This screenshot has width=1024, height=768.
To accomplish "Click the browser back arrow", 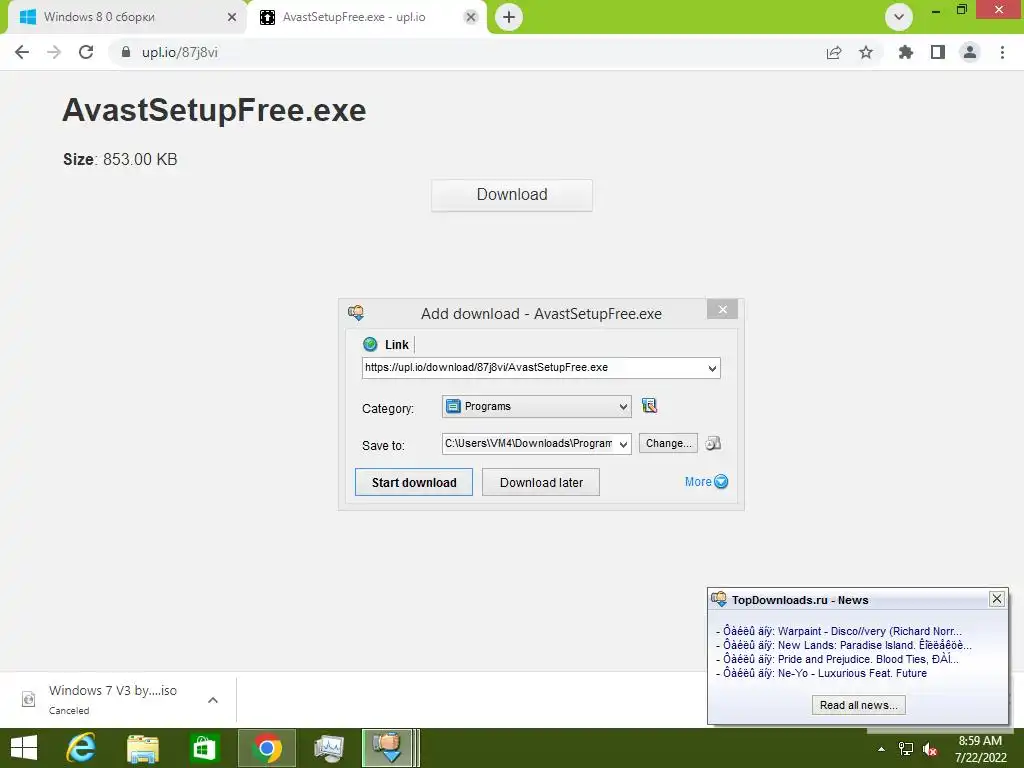I will [22, 52].
